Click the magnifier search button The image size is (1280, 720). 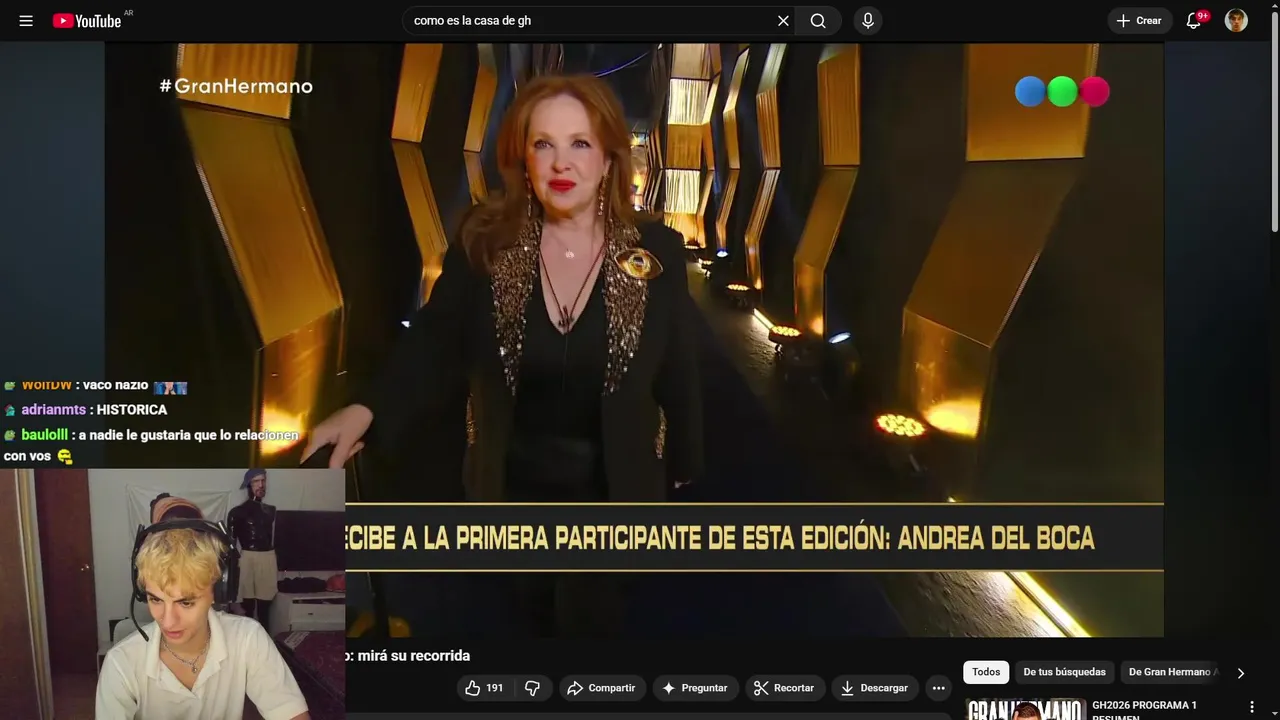818,21
